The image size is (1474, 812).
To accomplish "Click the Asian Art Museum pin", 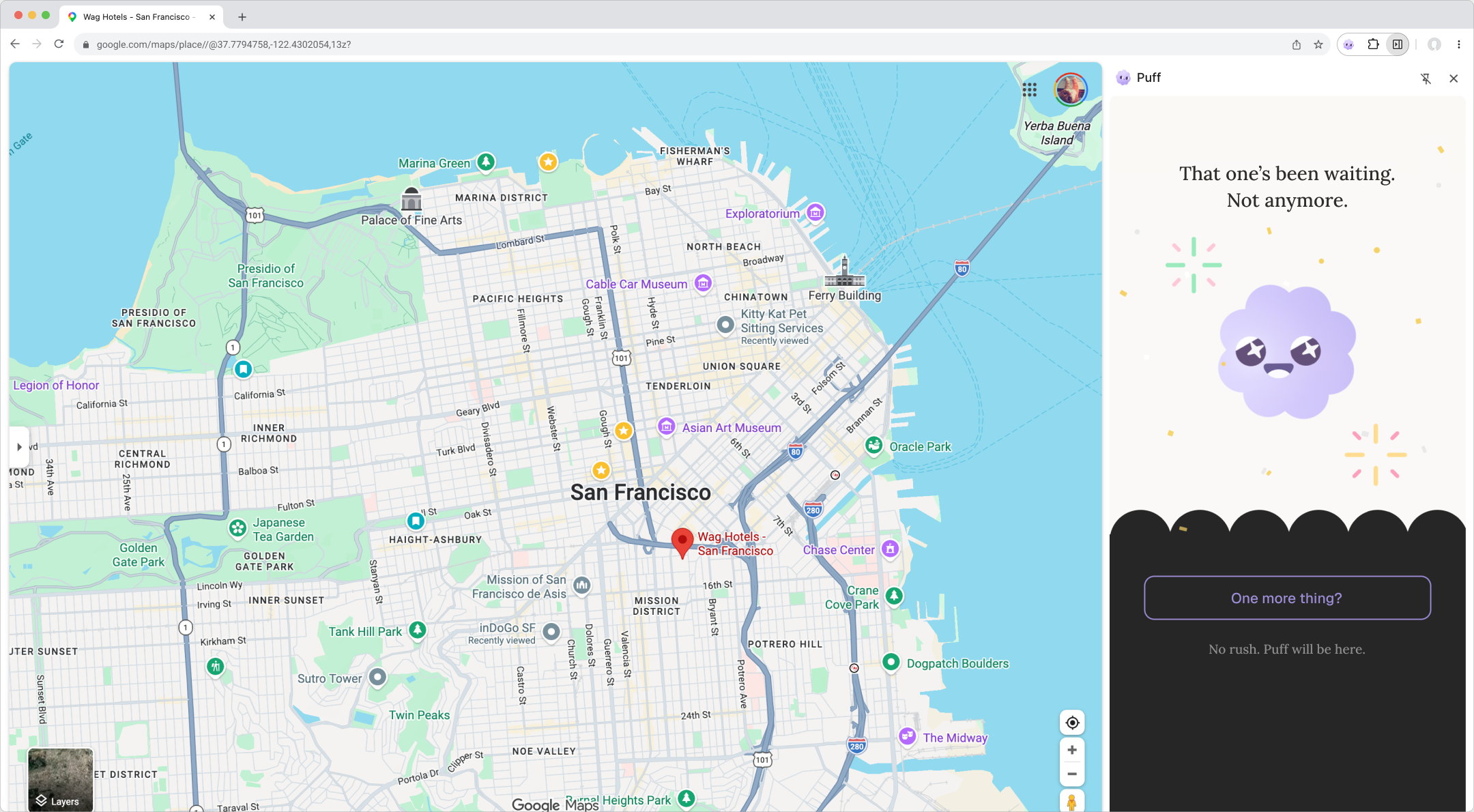I will coord(666,427).
